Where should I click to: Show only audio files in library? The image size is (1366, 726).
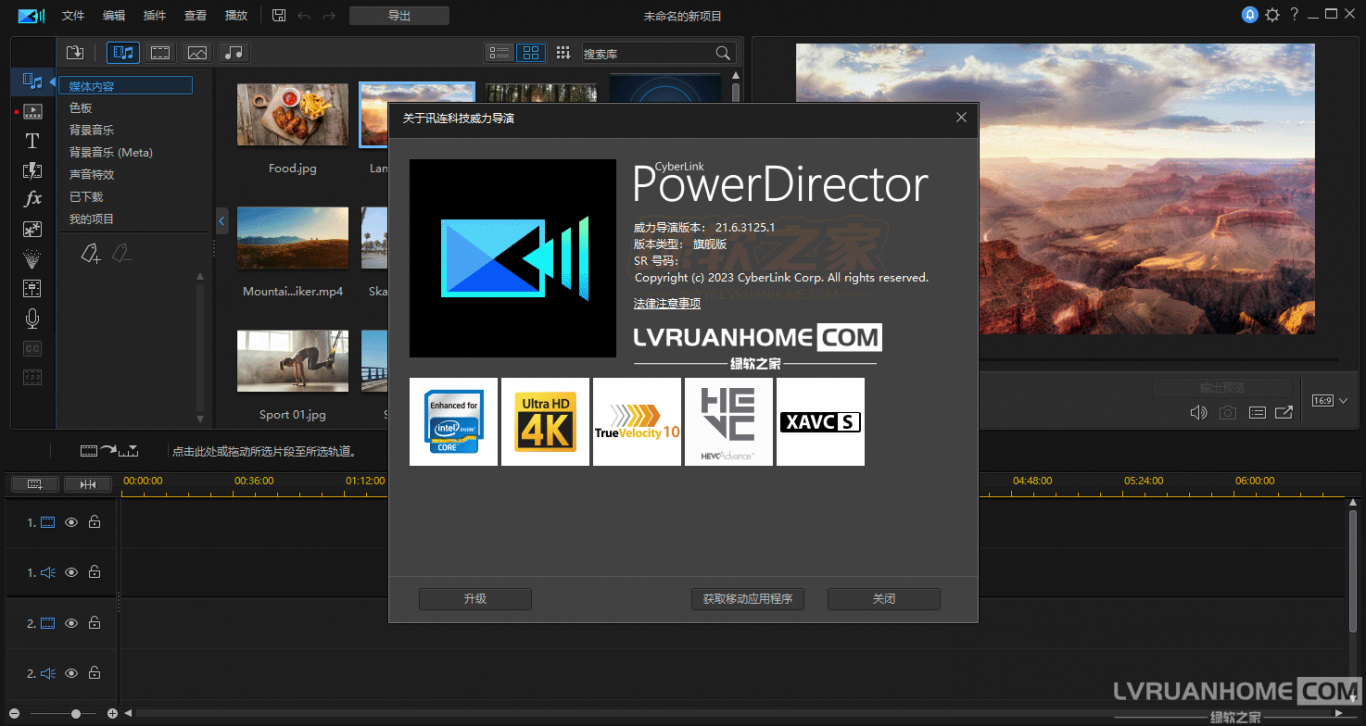click(x=233, y=52)
